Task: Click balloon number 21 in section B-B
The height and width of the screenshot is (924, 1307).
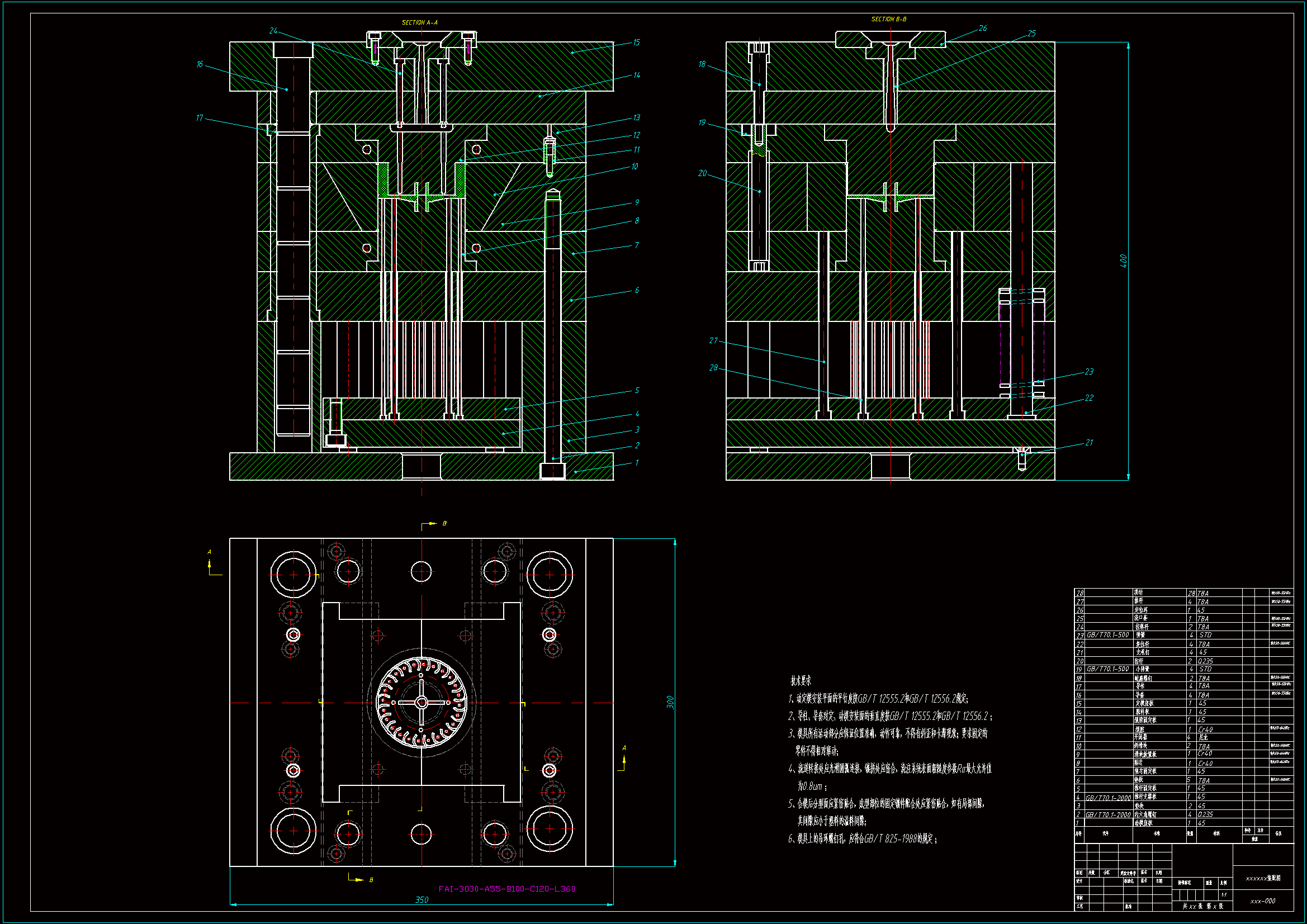Action: click(1089, 442)
